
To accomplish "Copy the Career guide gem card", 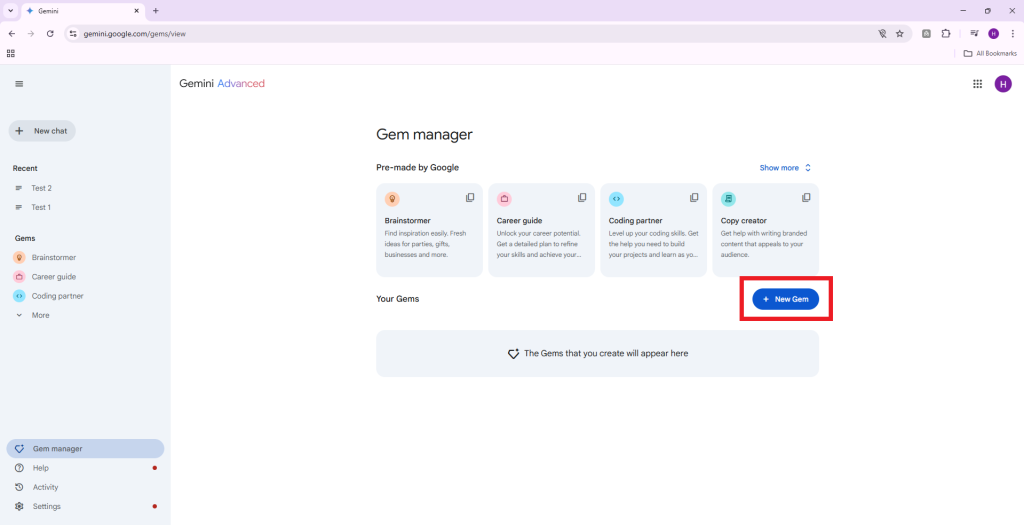I will click(x=582, y=197).
